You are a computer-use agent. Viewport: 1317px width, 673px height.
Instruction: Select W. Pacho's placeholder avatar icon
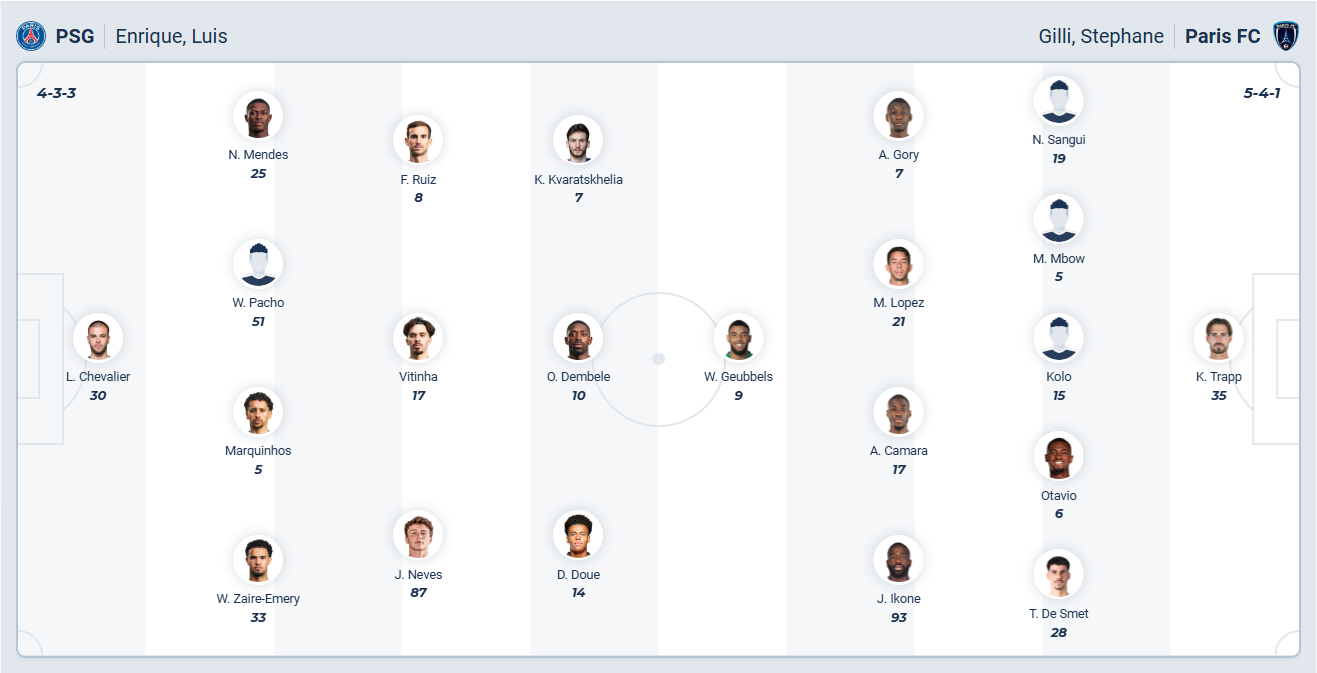pyautogui.click(x=258, y=264)
